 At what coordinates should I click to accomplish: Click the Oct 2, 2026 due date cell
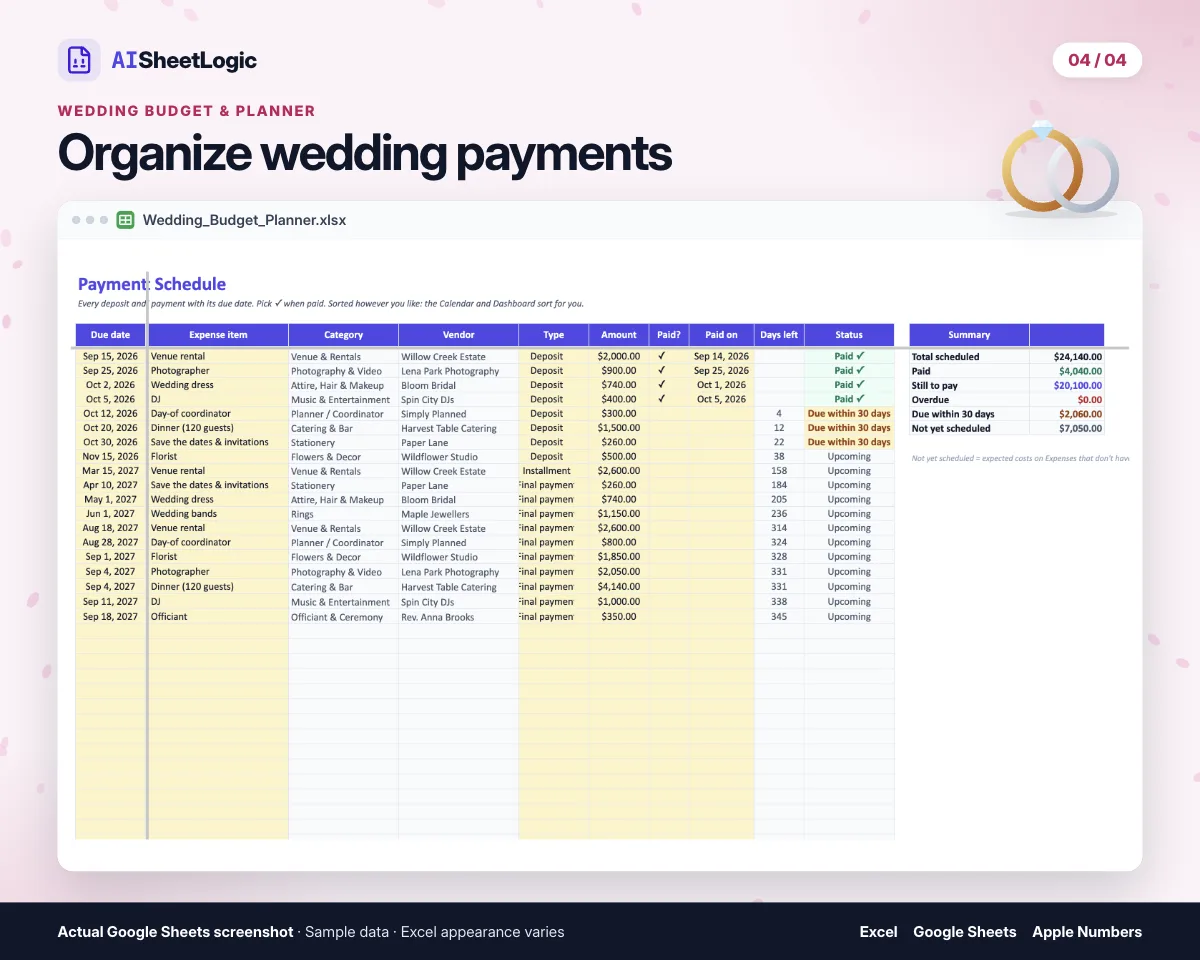tap(111, 385)
